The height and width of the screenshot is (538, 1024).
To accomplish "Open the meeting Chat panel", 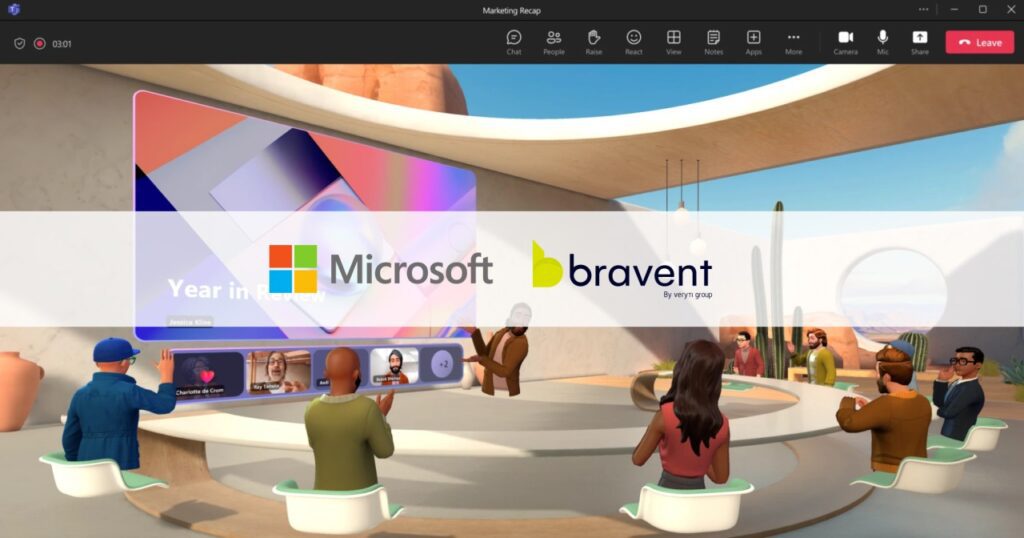I will click(x=514, y=42).
